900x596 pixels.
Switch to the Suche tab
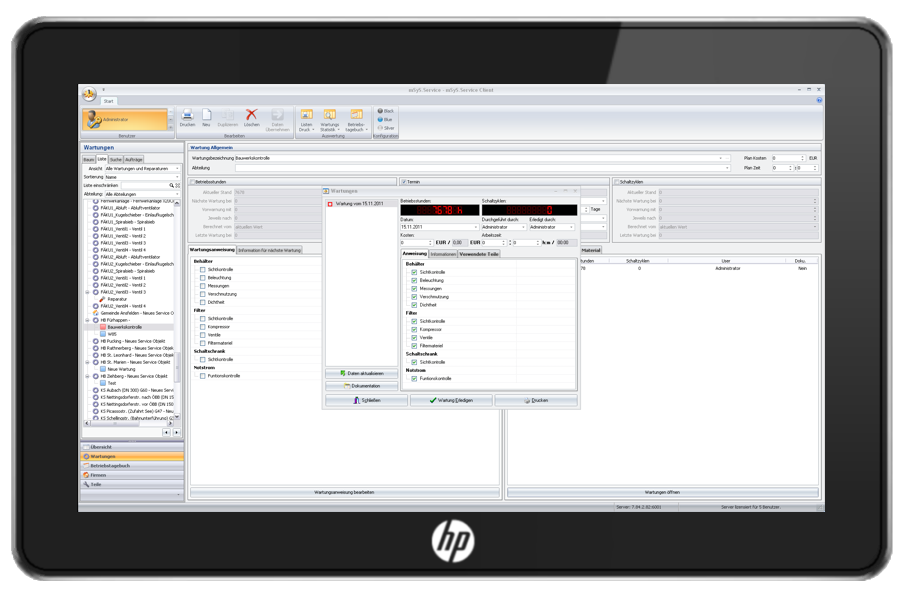tap(116, 159)
